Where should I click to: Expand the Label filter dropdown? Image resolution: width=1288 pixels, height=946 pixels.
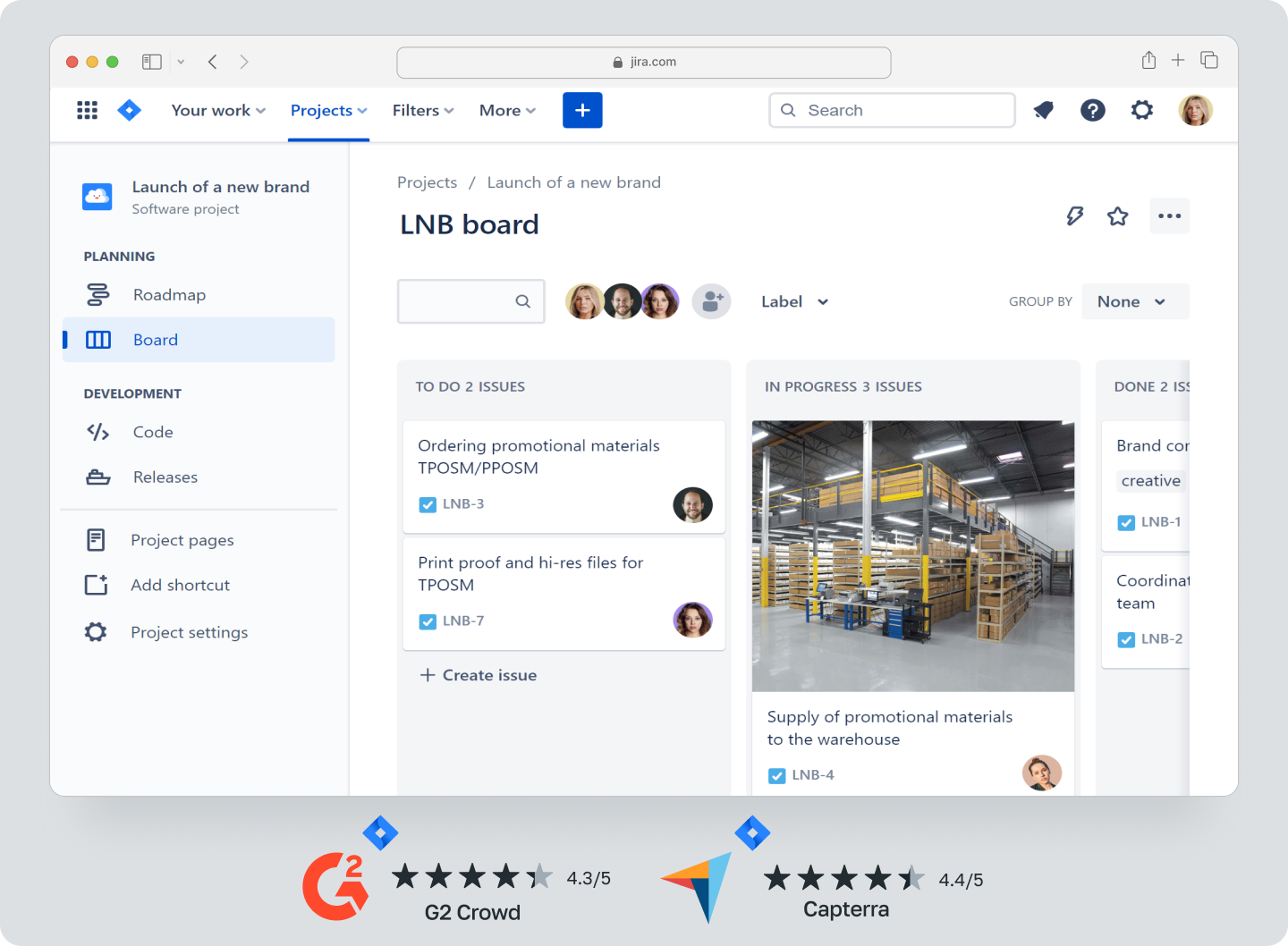click(794, 302)
